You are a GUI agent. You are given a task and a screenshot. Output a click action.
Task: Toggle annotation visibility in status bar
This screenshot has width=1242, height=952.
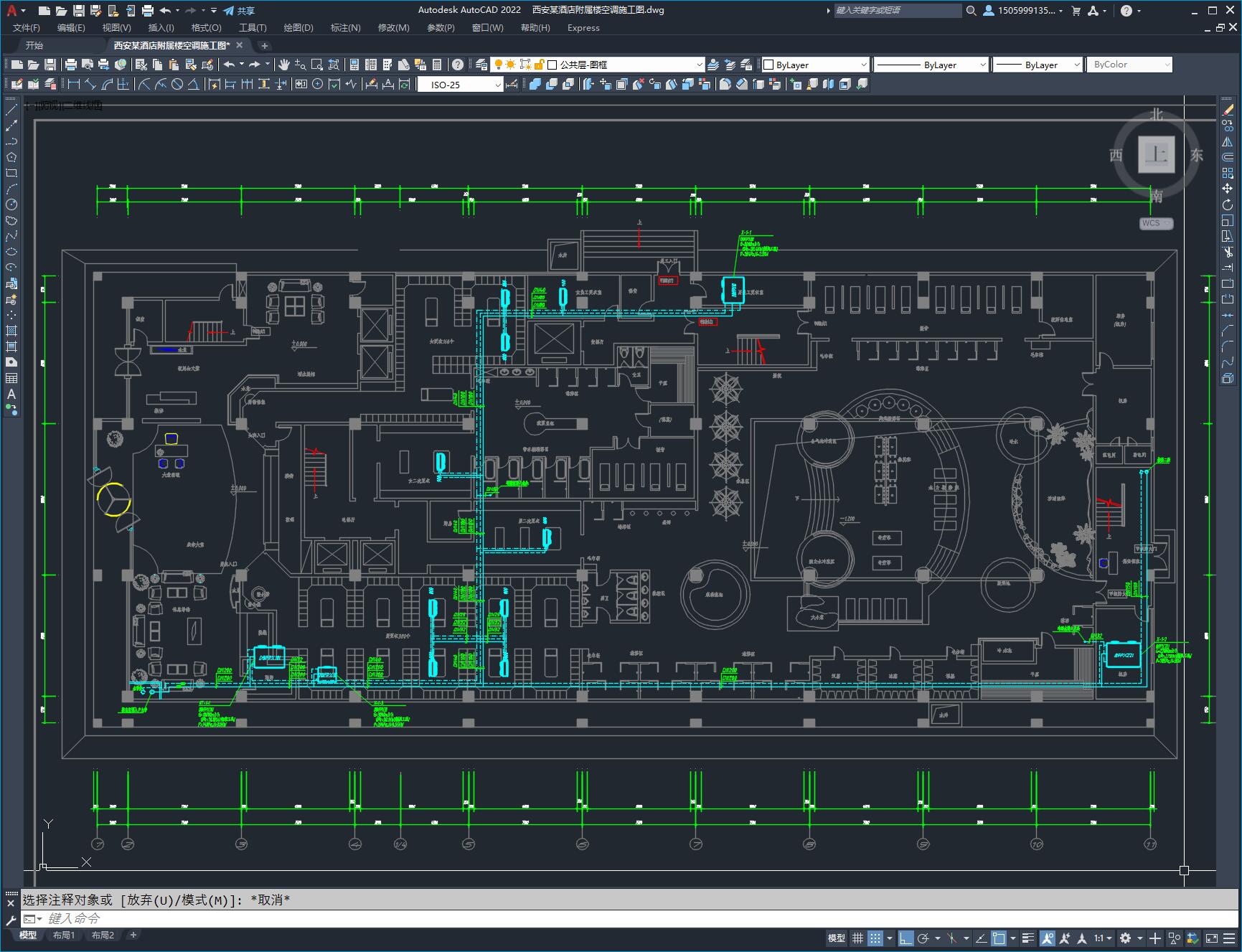click(1047, 938)
